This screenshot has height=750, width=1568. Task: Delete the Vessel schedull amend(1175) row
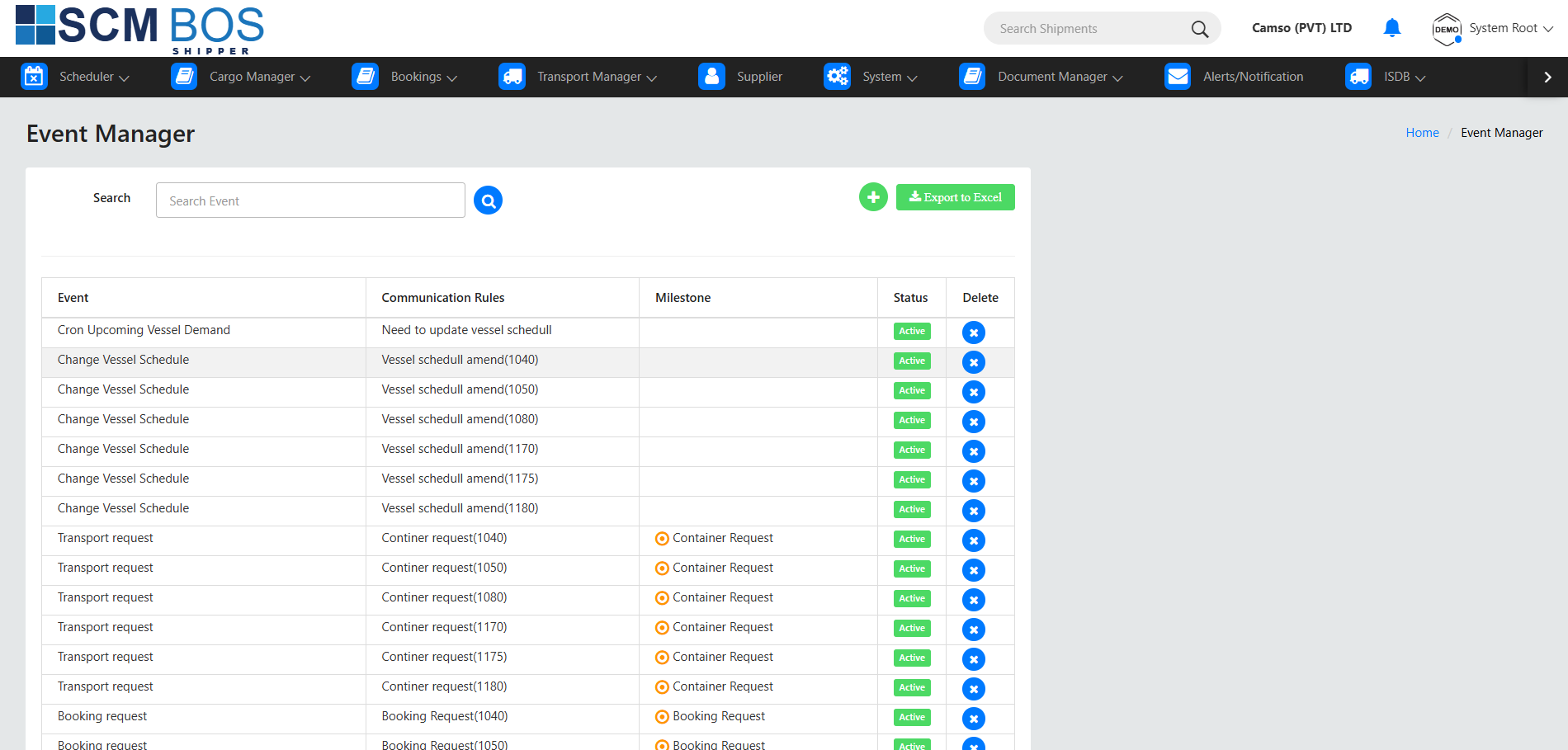tap(974, 481)
